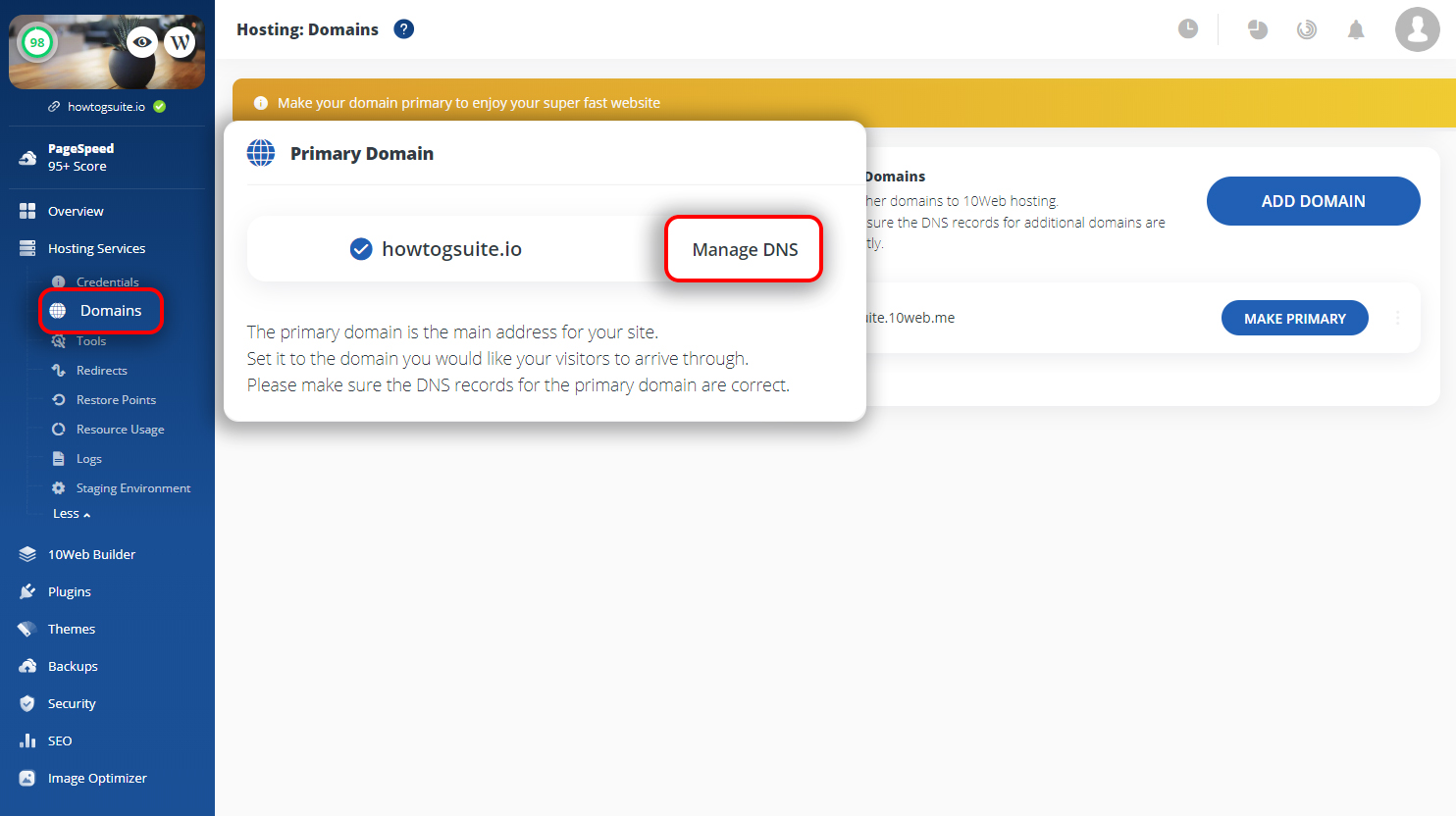This screenshot has width=1456, height=816.
Task: Click the Redirects icon
Action: (x=59, y=371)
